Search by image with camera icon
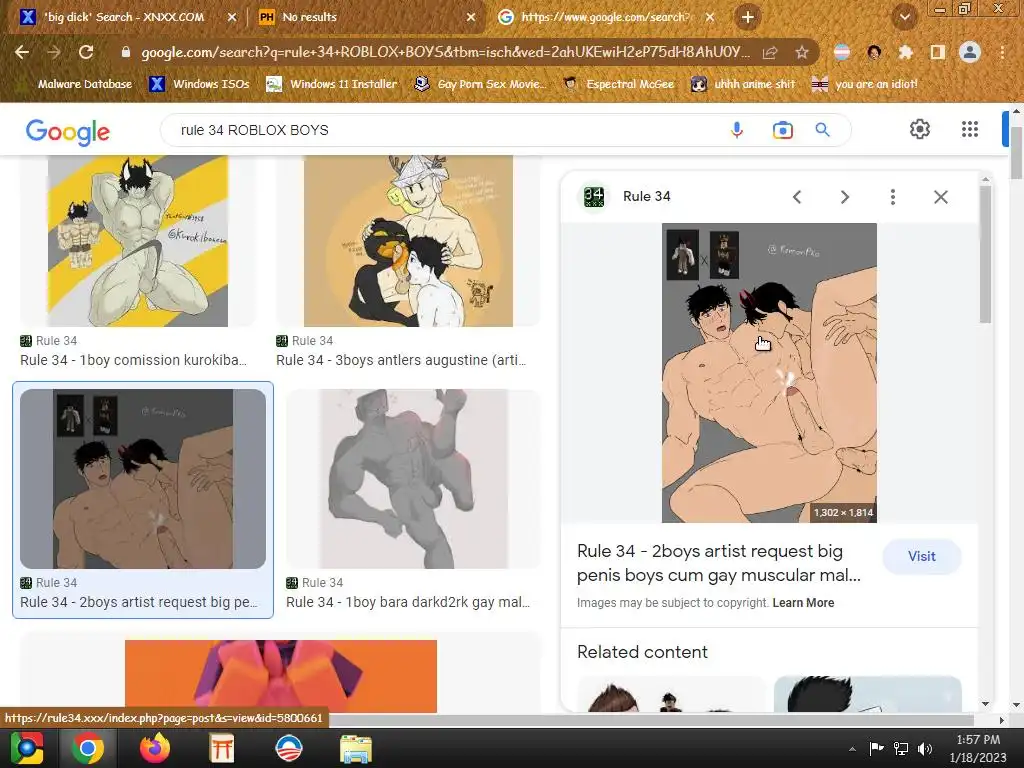The height and width of the screenshot is (768, 1024). [782, 130]
